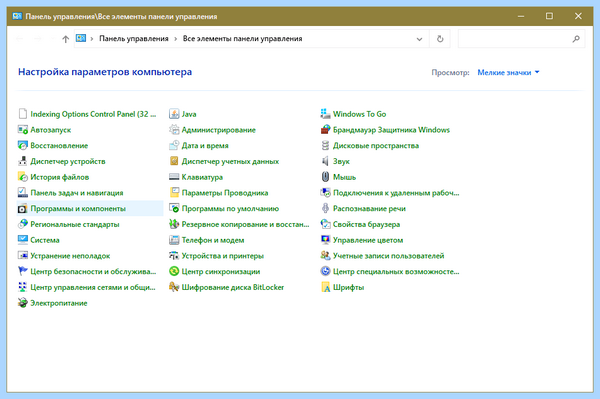600x399 pixels.
Task: Click the Центр синхронизации green icon
Action: [x=174, y=271]
